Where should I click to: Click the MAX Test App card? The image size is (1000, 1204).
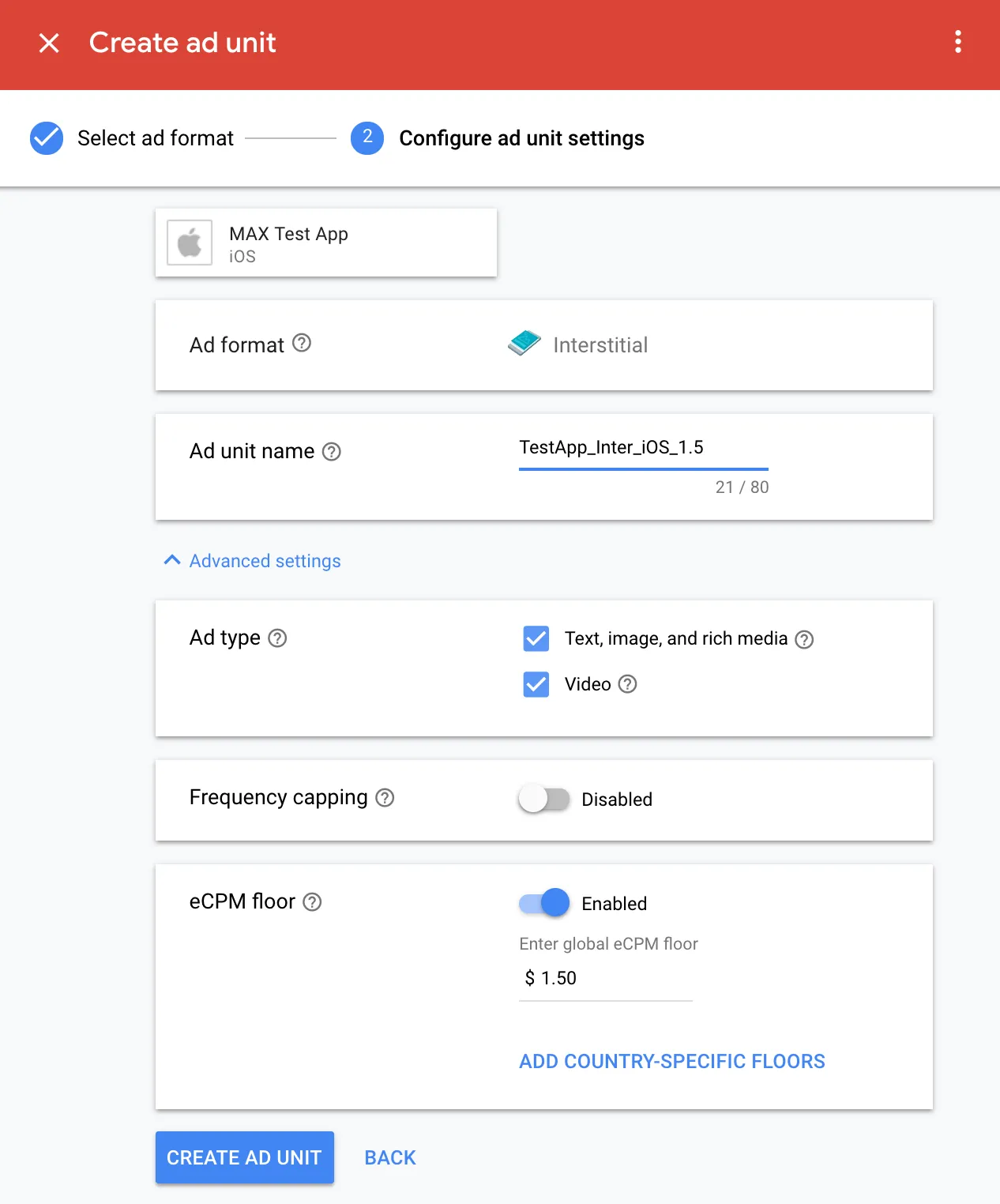325,243
